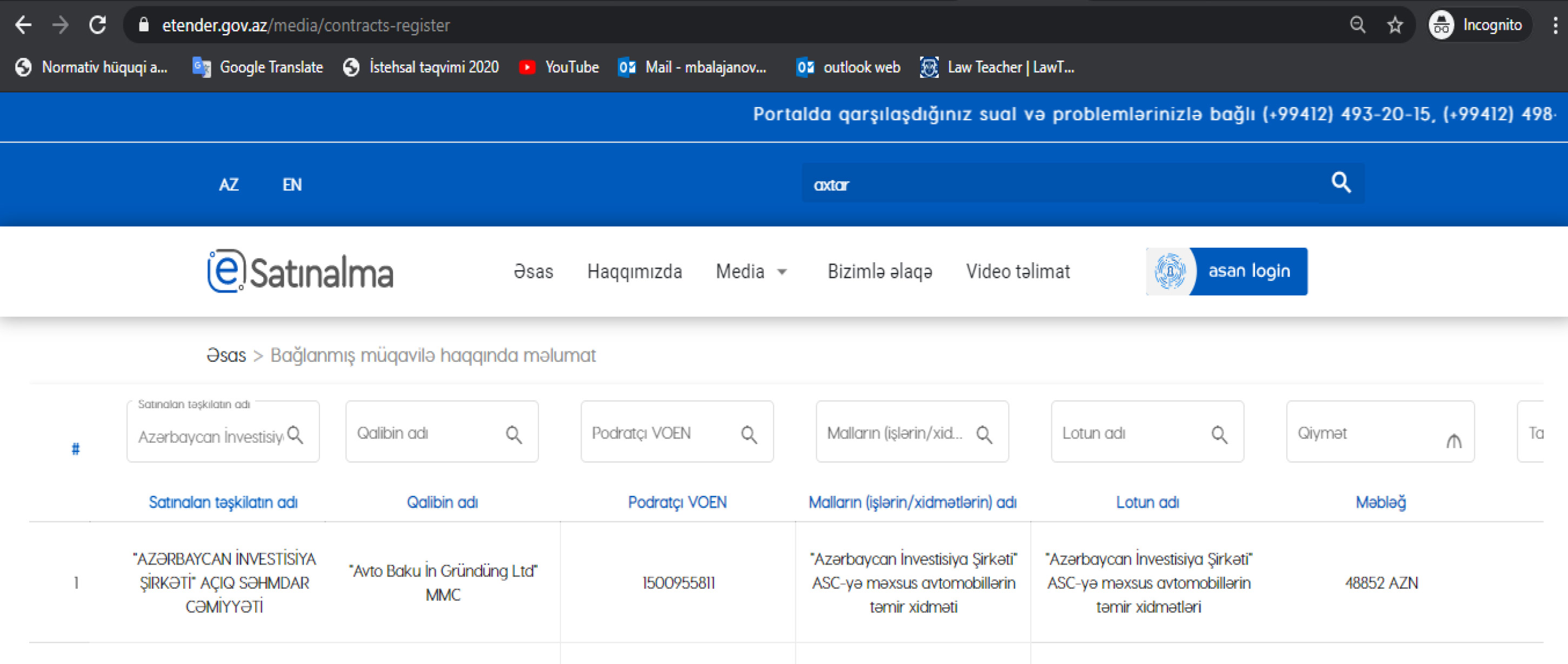Click the Əsas breadcrumb link
The height and width of the screenshot is (664, 1568).
point(226,355)
